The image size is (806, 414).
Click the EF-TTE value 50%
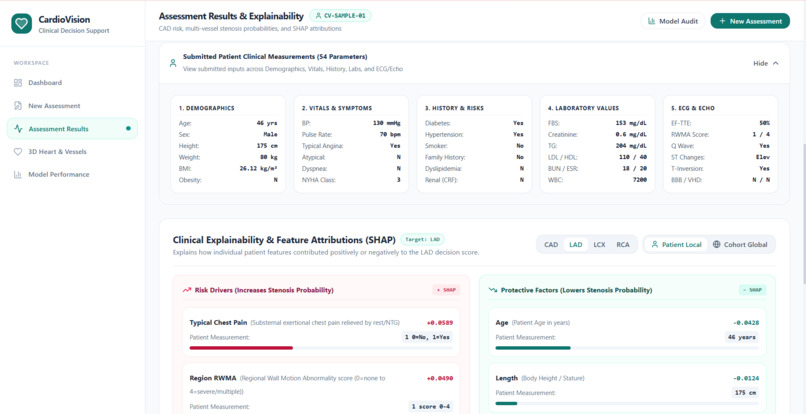pyautogui.click(x=764, y=123)
